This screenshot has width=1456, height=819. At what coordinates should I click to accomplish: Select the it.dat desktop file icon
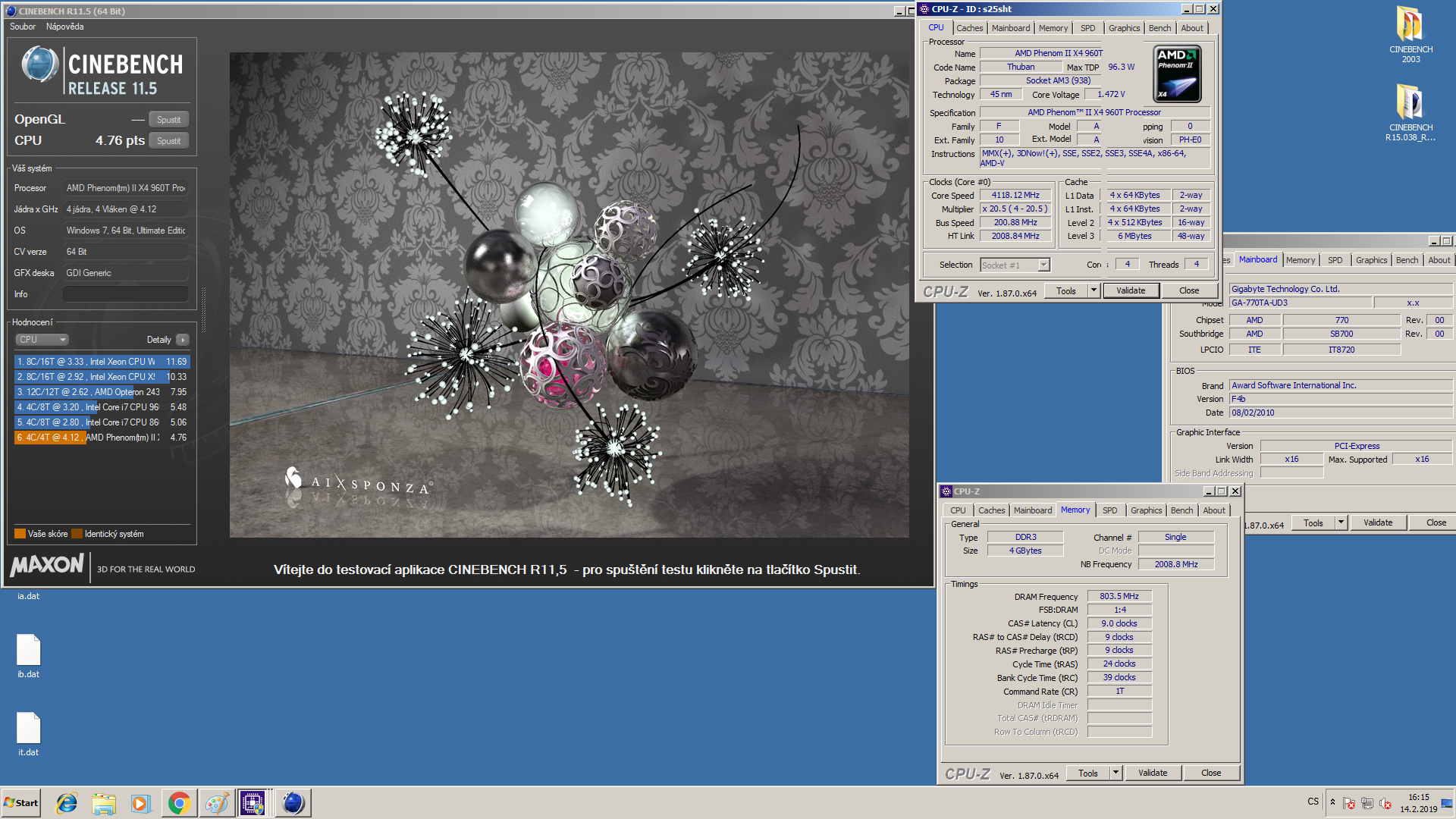[28, 729]
